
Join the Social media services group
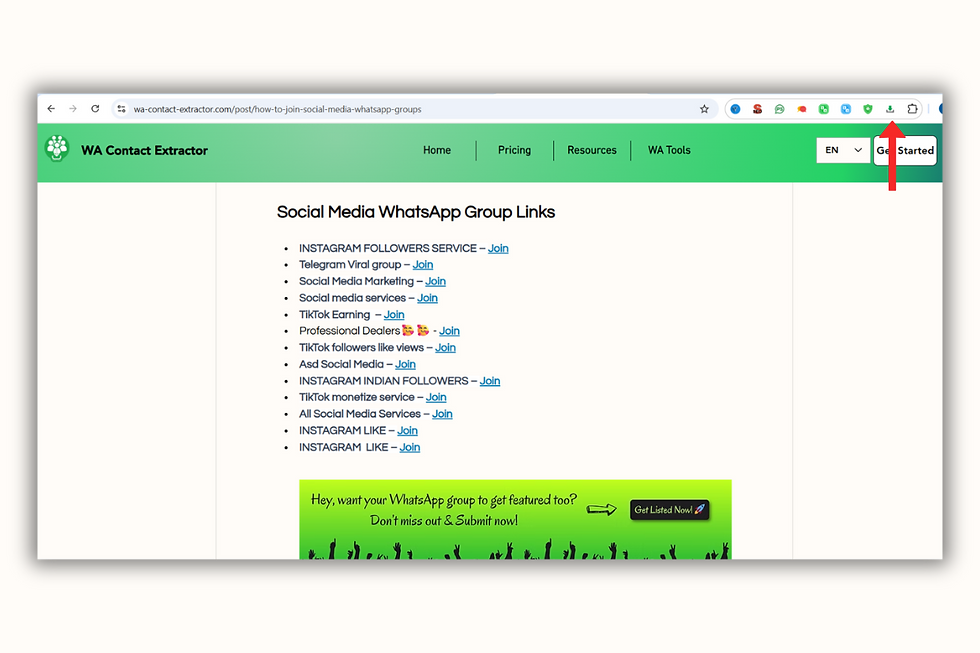(428, 297)
